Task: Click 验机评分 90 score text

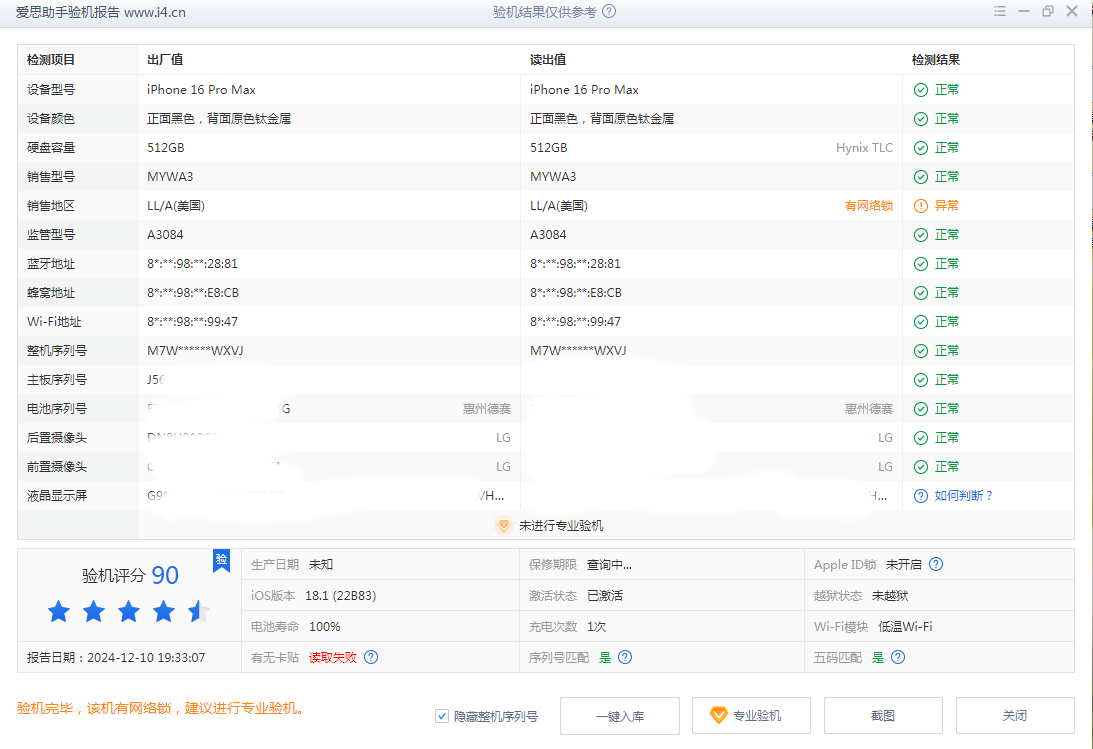Action: click(x=130, y=575)
